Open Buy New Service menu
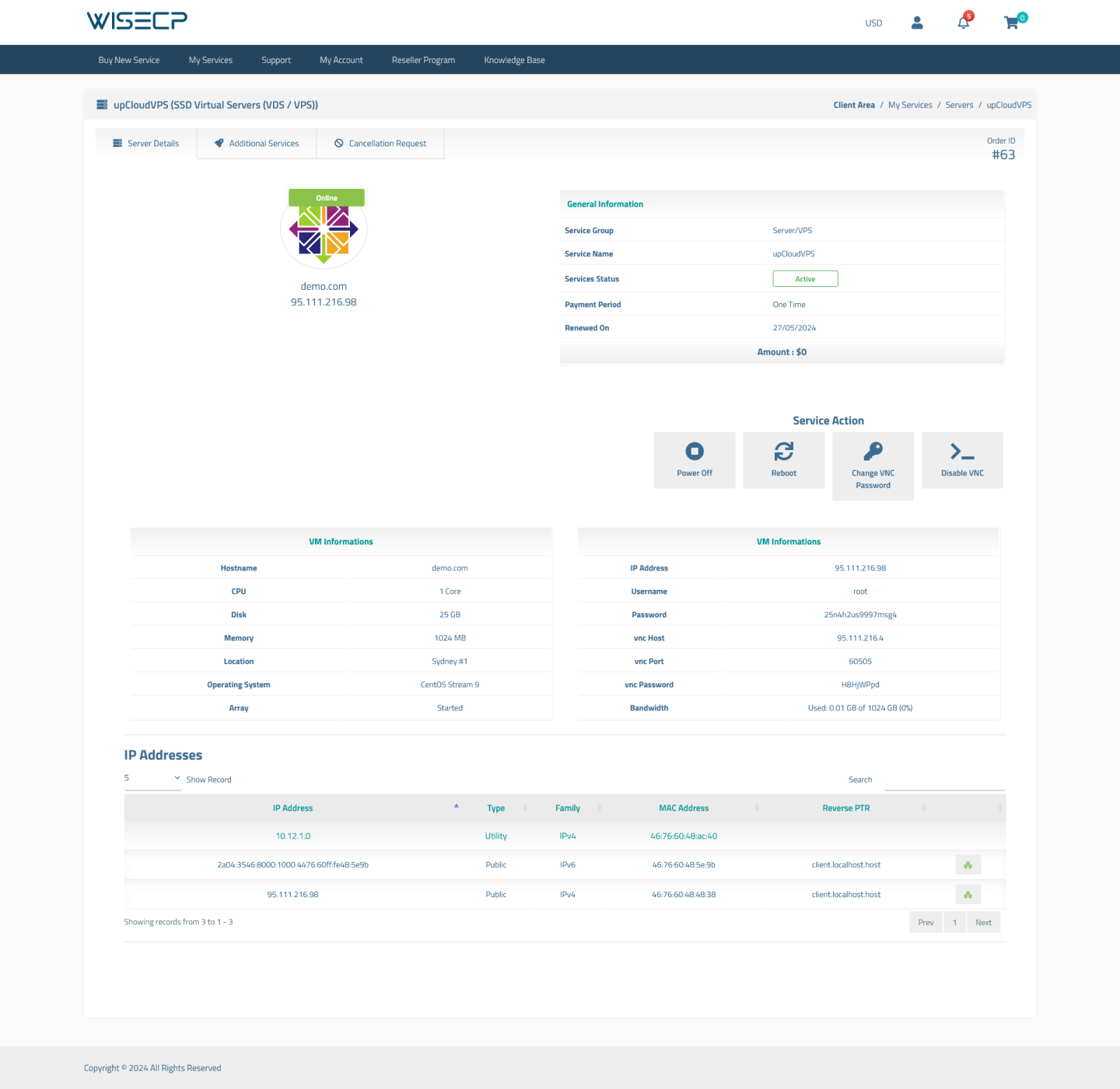The height and width of the screenshot is (1089, 1120). click(129, 60)
